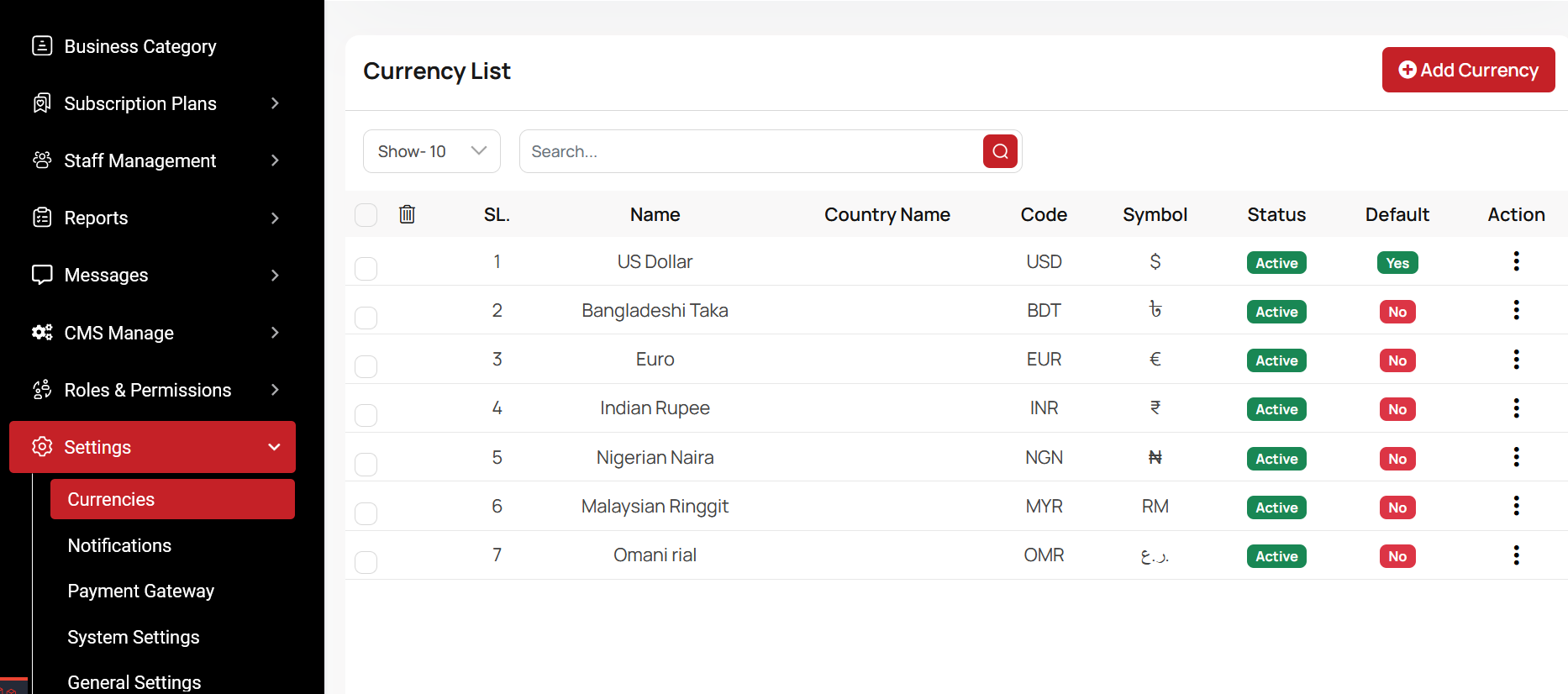Expand the Subscription Plans submenu
The height and width of the screenshot is (694, 1568).
click(x=274, y=103)
